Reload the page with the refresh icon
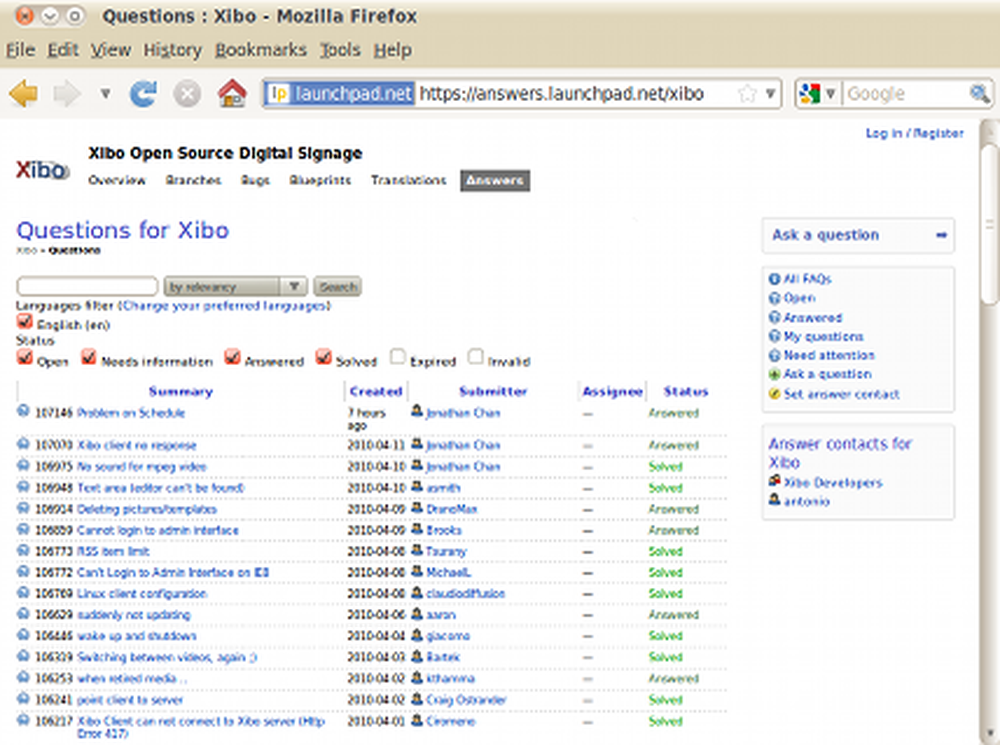Image resolution: width=1000 pixels, height=745 pixels. 143,94
